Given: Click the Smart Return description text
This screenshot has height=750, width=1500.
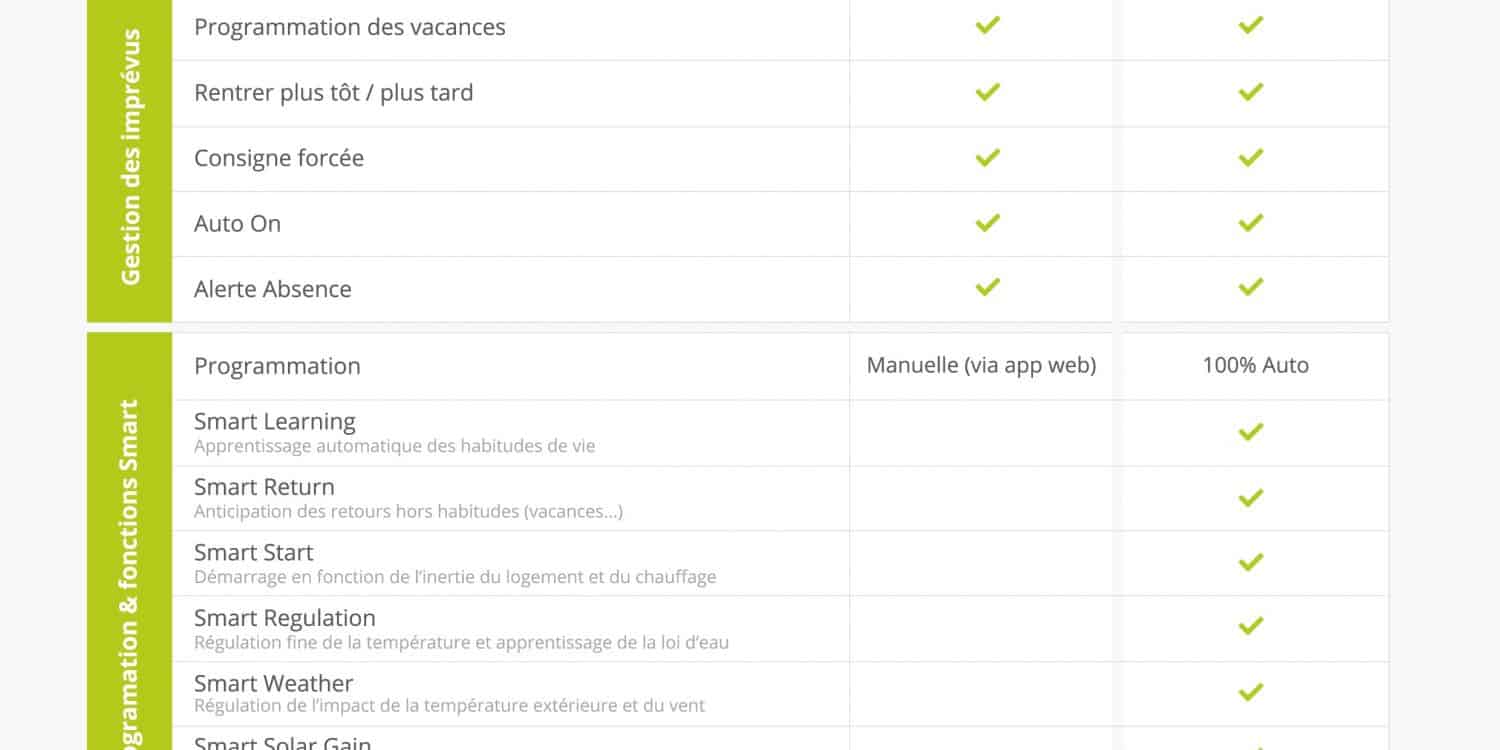Looking at the screenshot, I should 408,512.
